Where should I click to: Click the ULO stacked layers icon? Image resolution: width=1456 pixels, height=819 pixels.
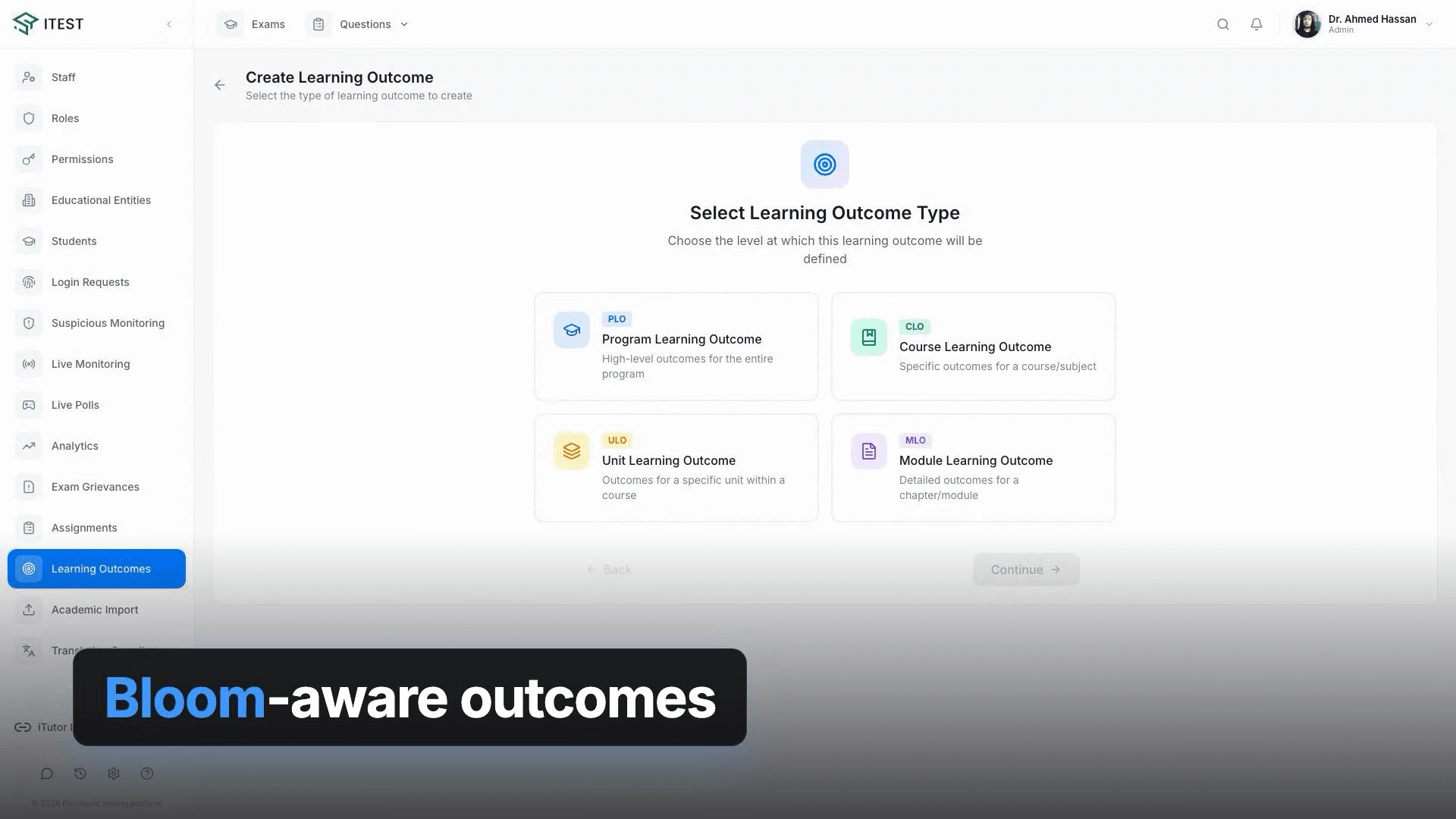(572, 451)
